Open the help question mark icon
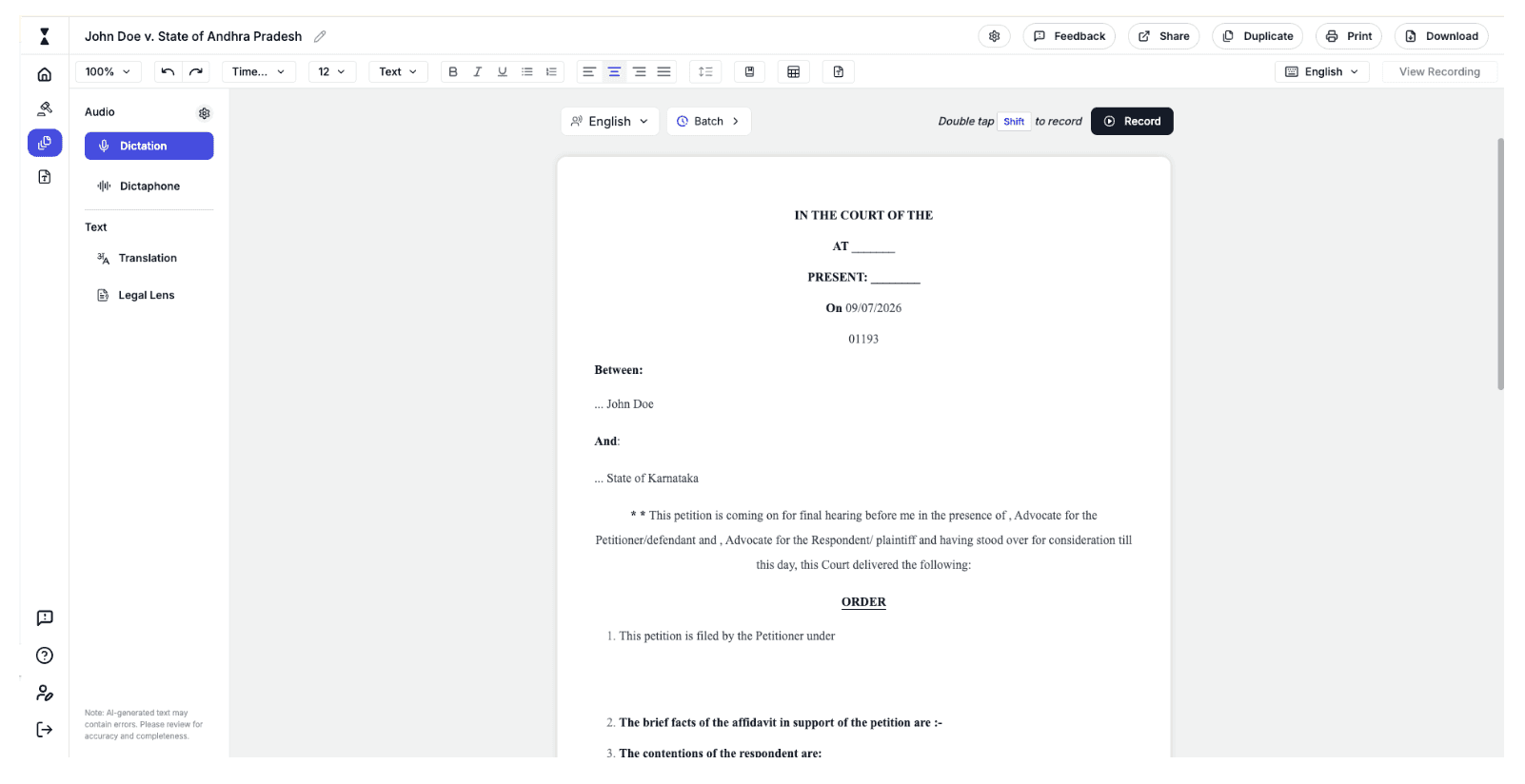This screenshot has width=1525, height=784. (45, 656)
